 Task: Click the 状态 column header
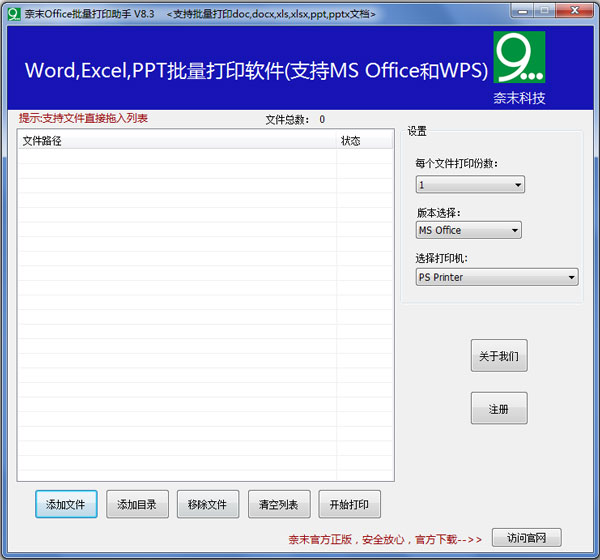(364, 140)
